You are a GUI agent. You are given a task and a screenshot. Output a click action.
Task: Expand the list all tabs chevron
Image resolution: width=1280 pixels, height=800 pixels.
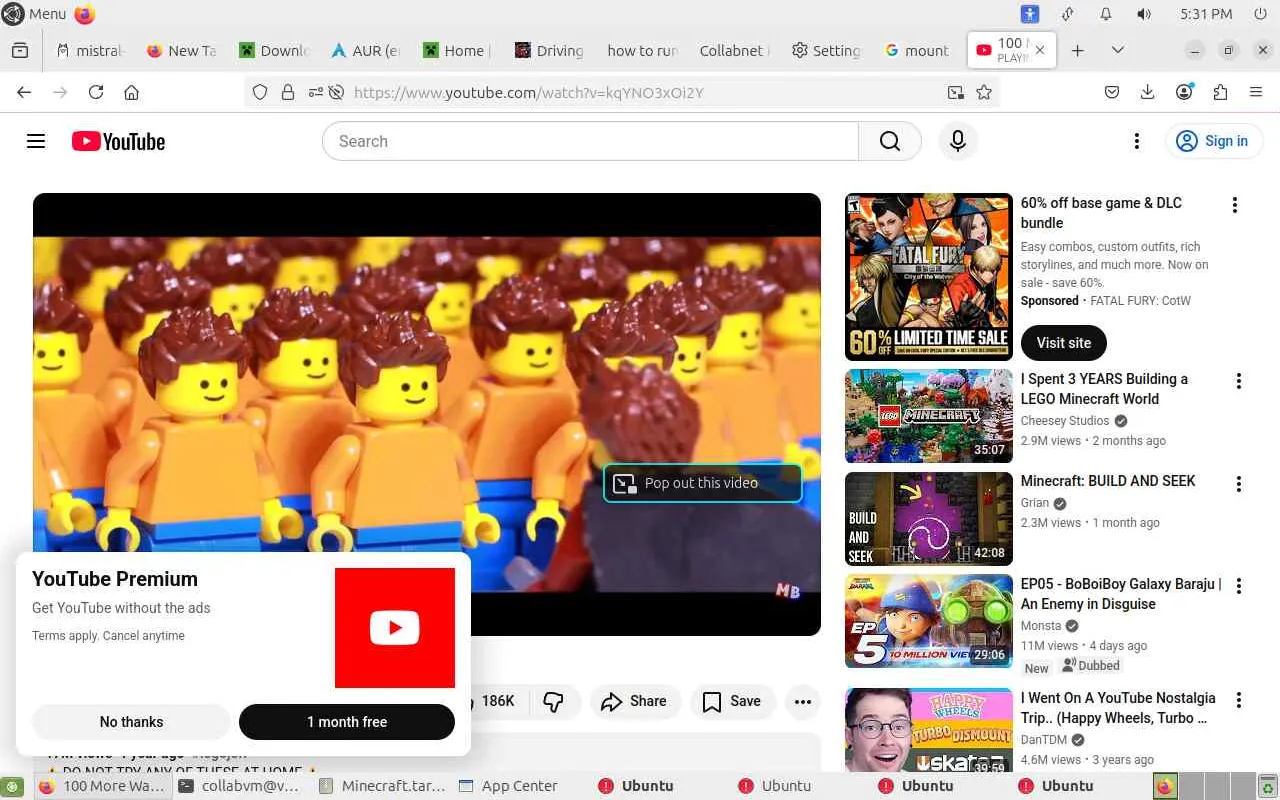click(1118, 50)
